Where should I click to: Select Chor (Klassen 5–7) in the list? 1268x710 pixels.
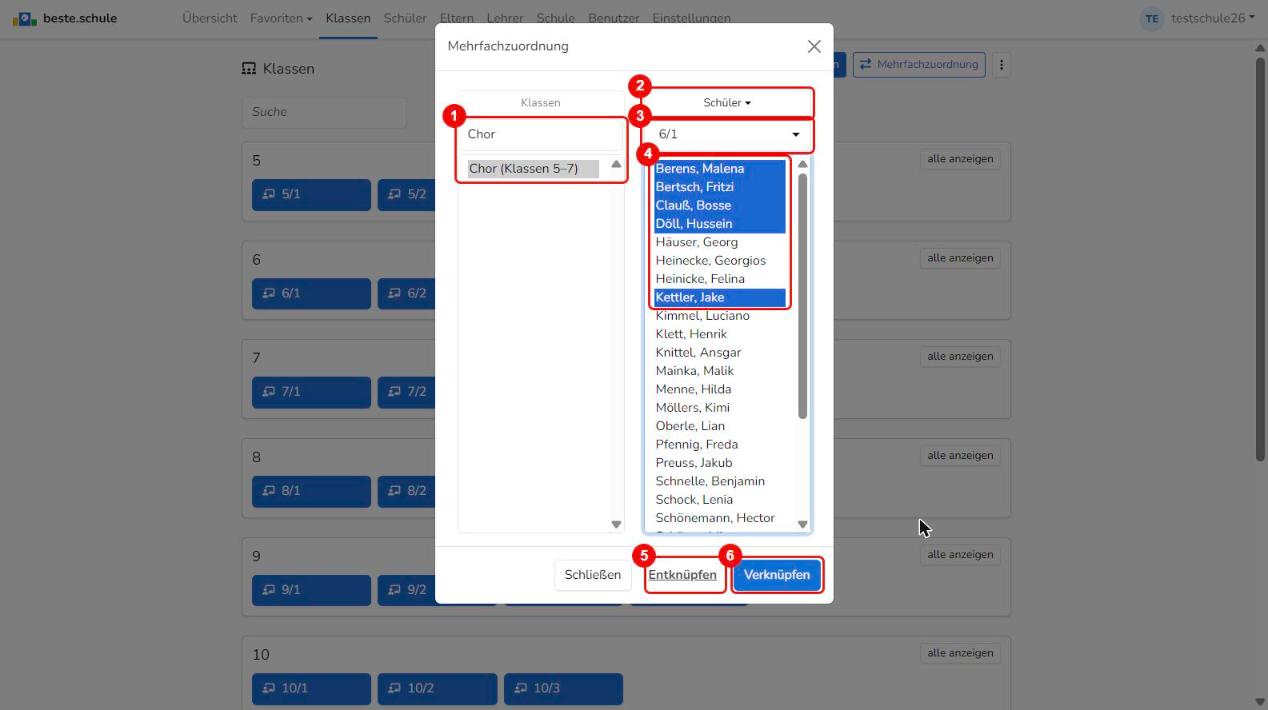[533, 169]
